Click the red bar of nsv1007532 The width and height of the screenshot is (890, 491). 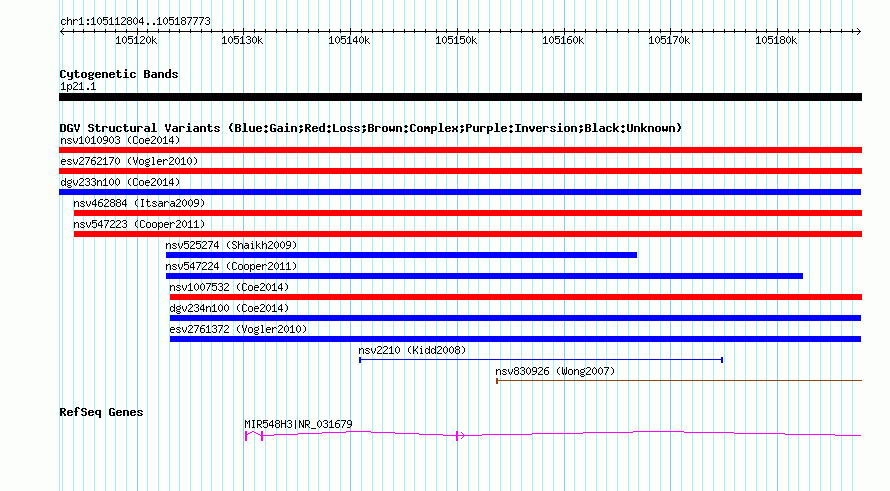516,297
